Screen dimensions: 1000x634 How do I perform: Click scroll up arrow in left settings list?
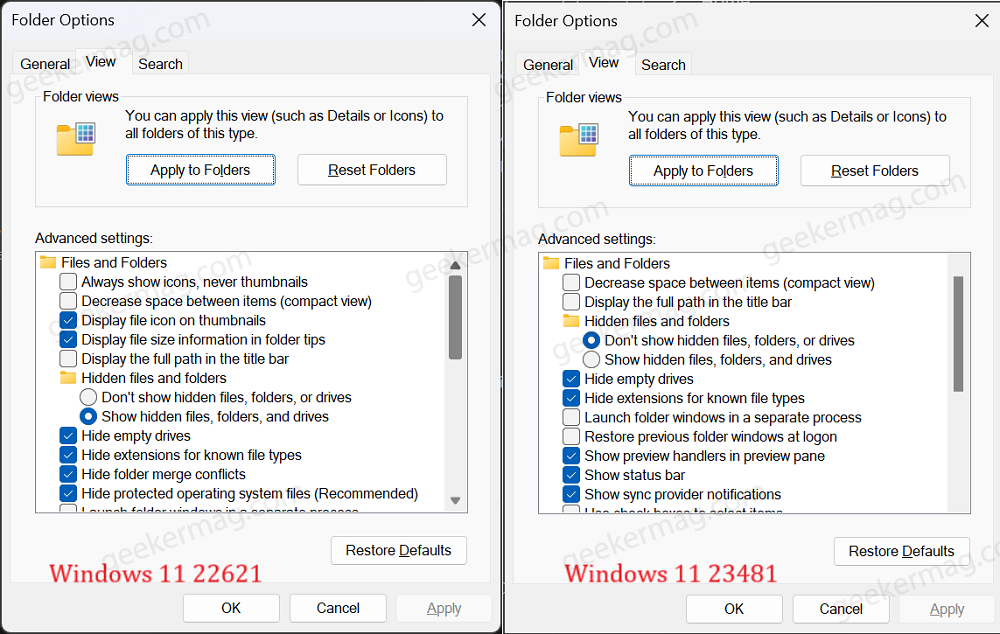point(455,265)
